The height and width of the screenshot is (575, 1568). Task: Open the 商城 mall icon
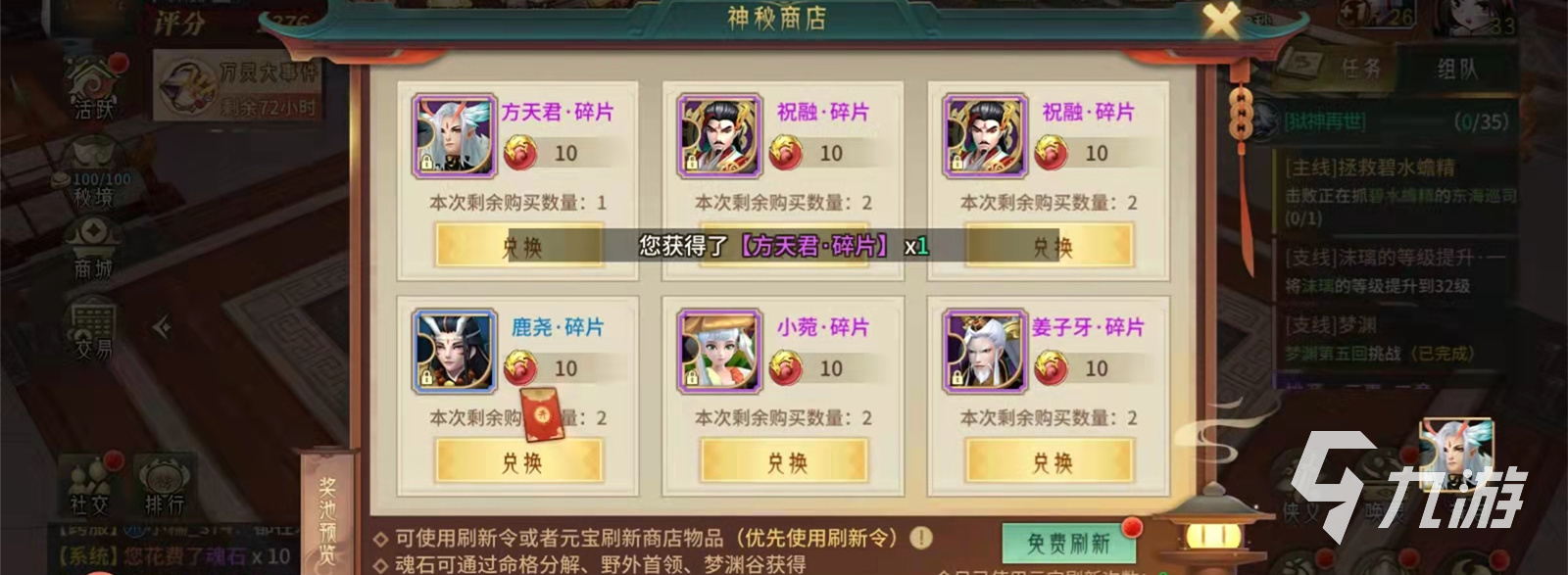pos(94,251)
